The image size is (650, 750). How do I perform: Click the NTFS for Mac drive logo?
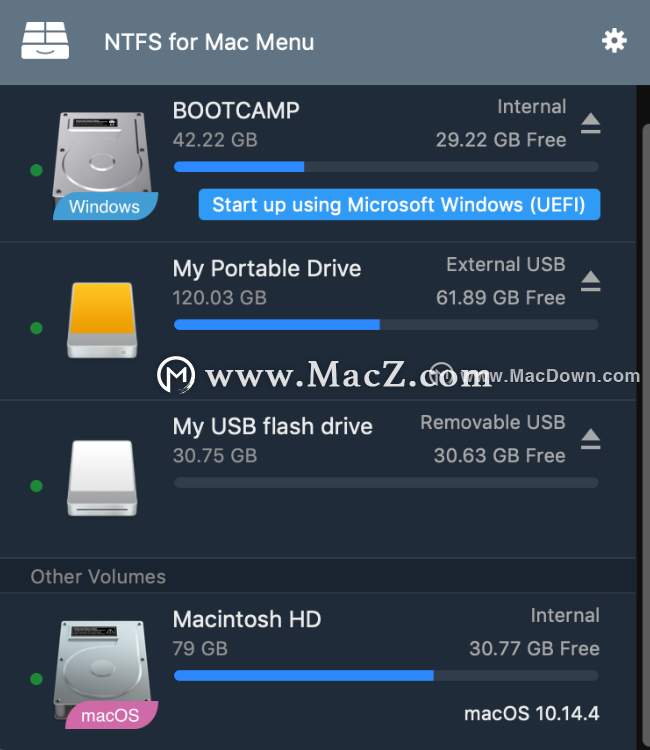45,41
